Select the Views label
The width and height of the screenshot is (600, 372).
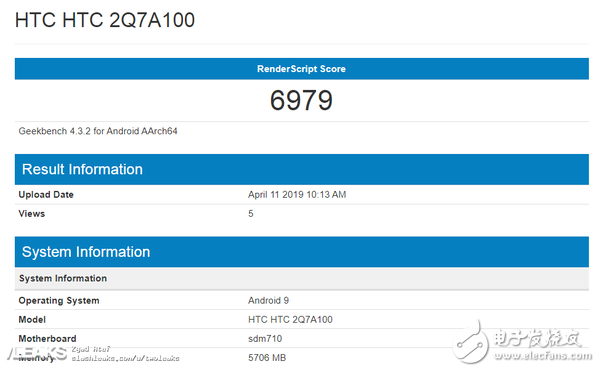coord(32,214)
